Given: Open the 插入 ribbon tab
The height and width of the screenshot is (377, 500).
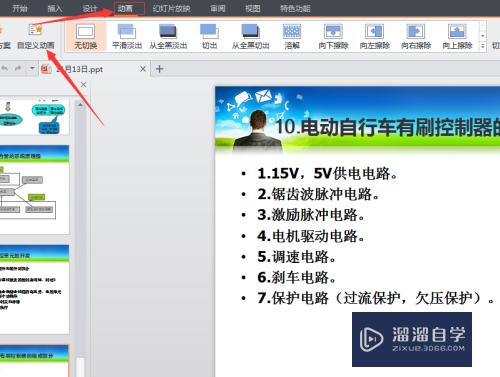Looking at the screenshot, I should tap(55, 8).
